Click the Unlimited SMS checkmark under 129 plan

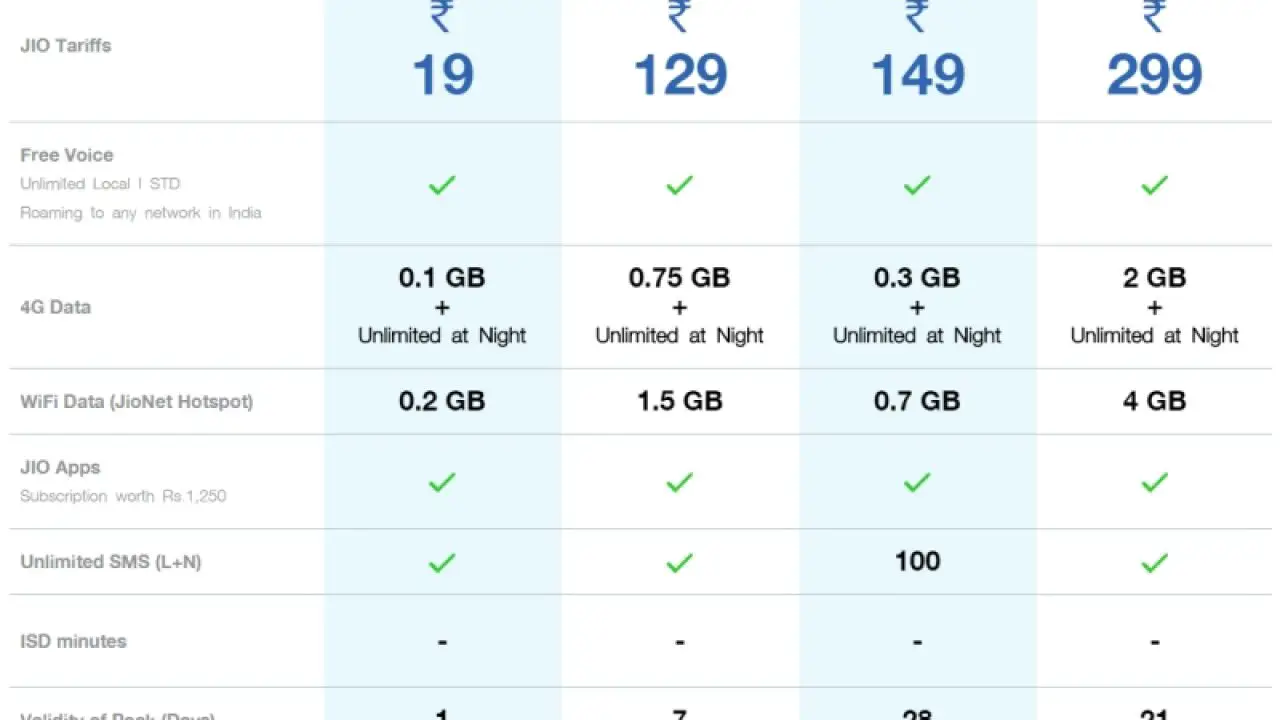[680, 563]
